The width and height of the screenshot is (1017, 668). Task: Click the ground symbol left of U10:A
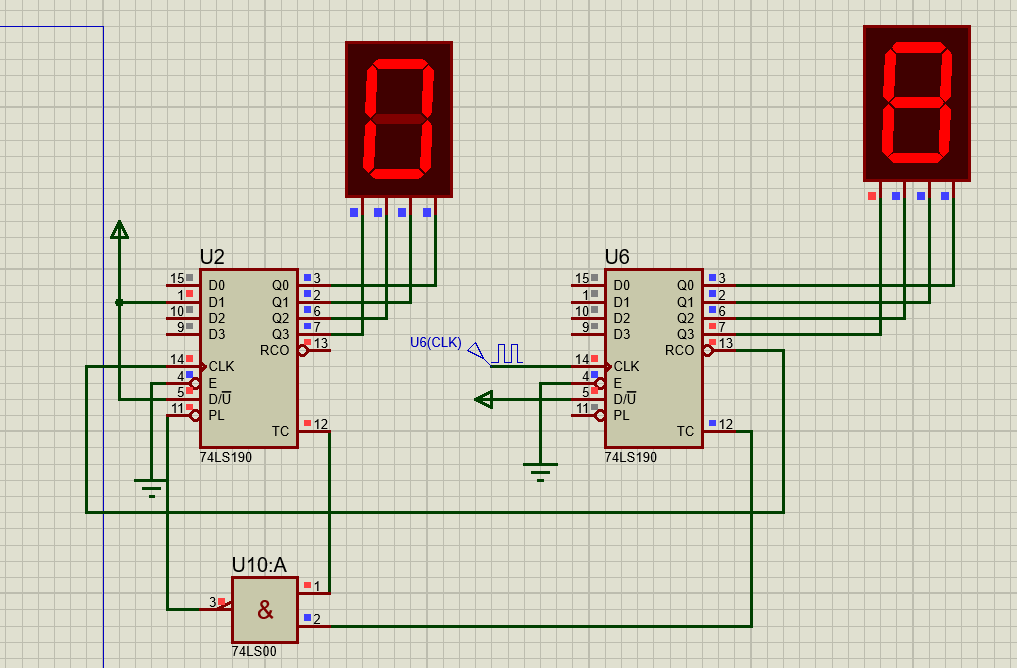(x=151, y=488)
